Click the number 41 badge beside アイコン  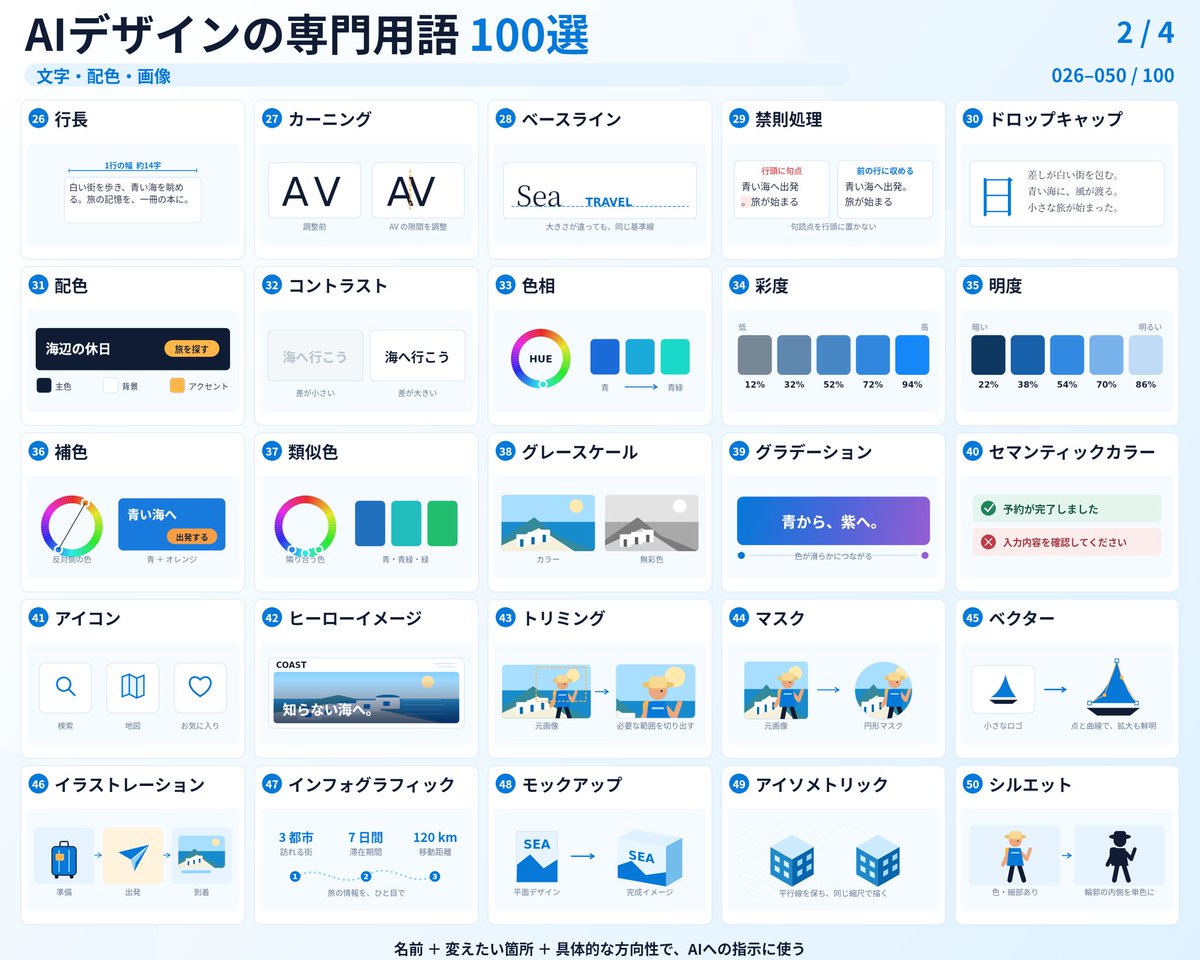click(38, 618)
